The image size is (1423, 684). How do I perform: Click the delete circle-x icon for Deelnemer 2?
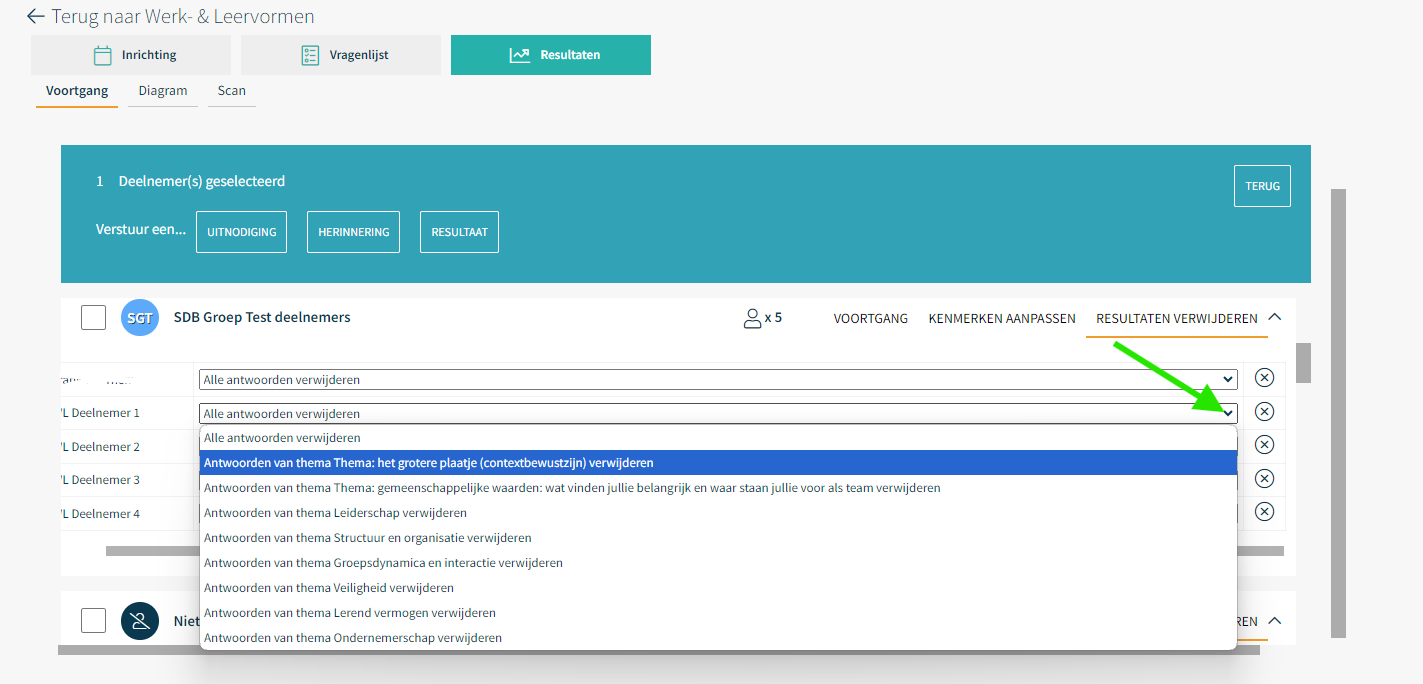click(x=1264, y=445)
